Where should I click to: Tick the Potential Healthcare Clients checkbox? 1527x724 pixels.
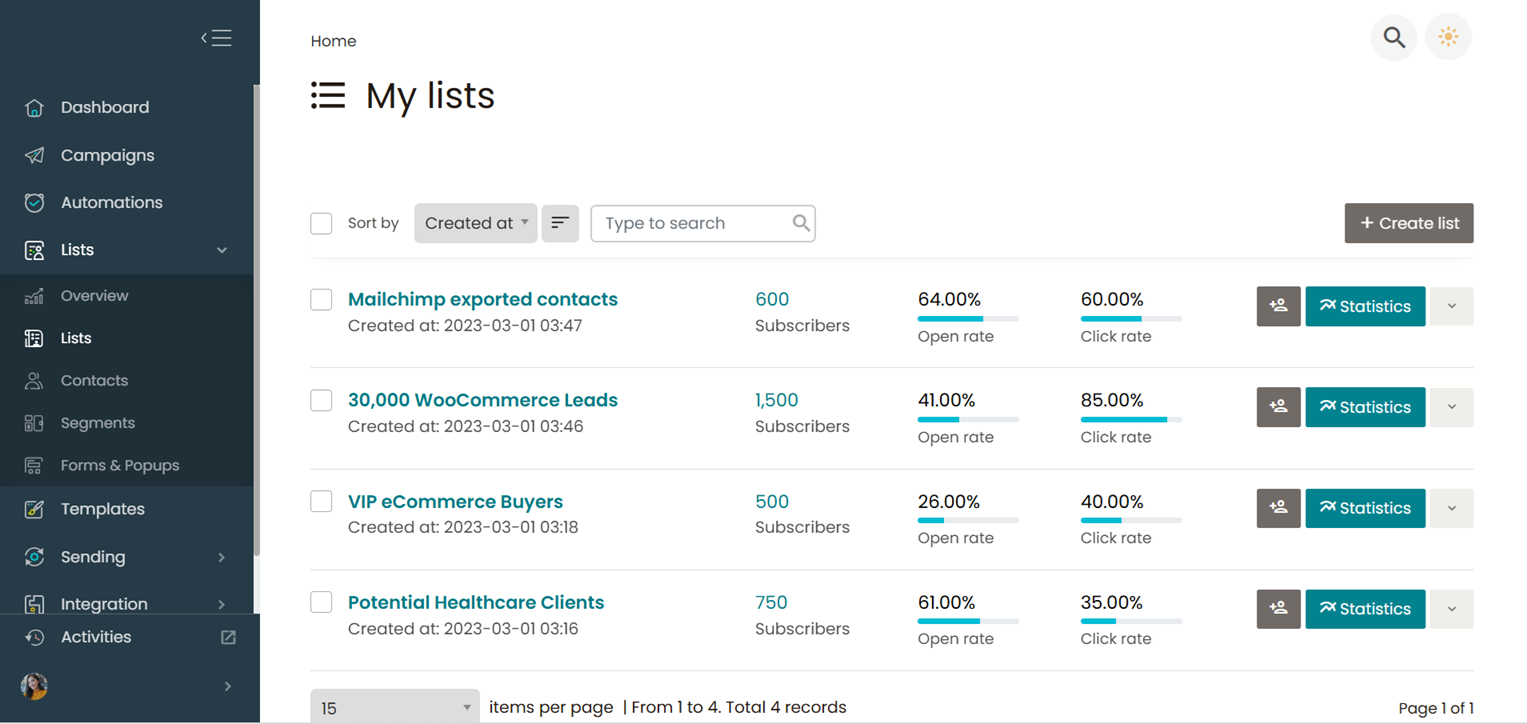[321, 602]
